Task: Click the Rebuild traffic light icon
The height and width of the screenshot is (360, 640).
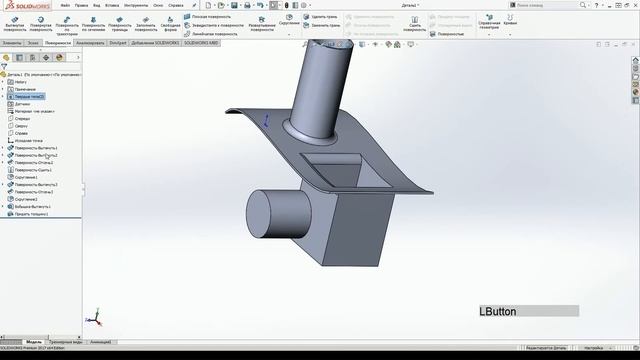Action: tap(287, 5)
